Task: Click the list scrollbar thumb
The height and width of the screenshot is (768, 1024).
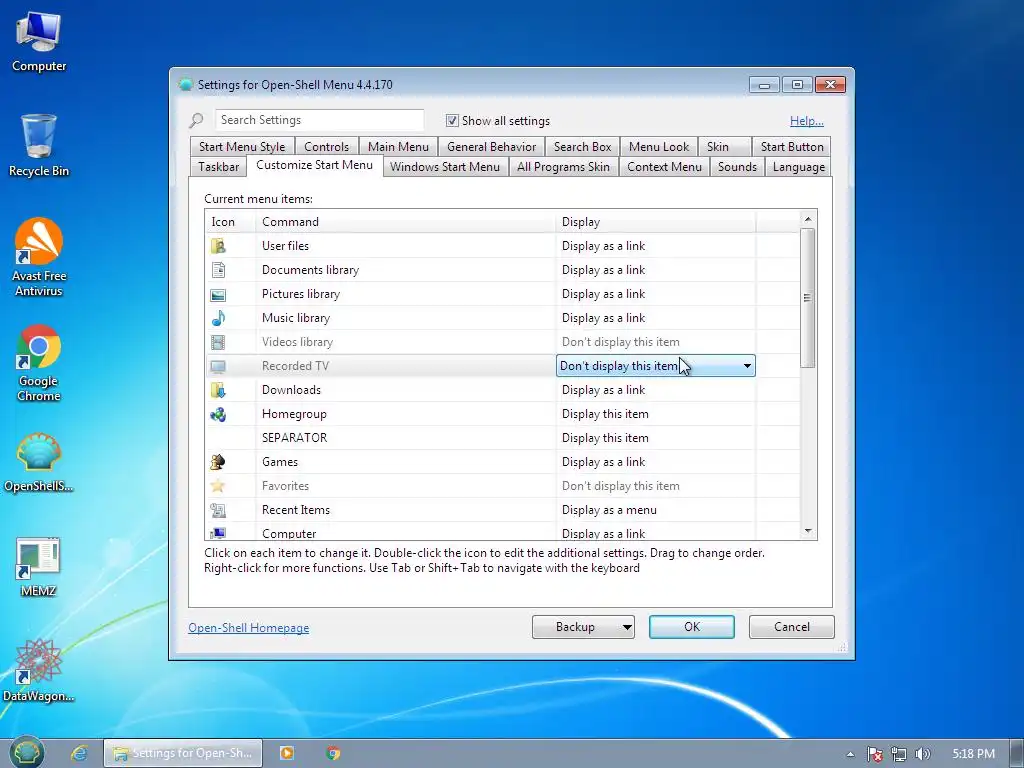Action: pos(808,298)
